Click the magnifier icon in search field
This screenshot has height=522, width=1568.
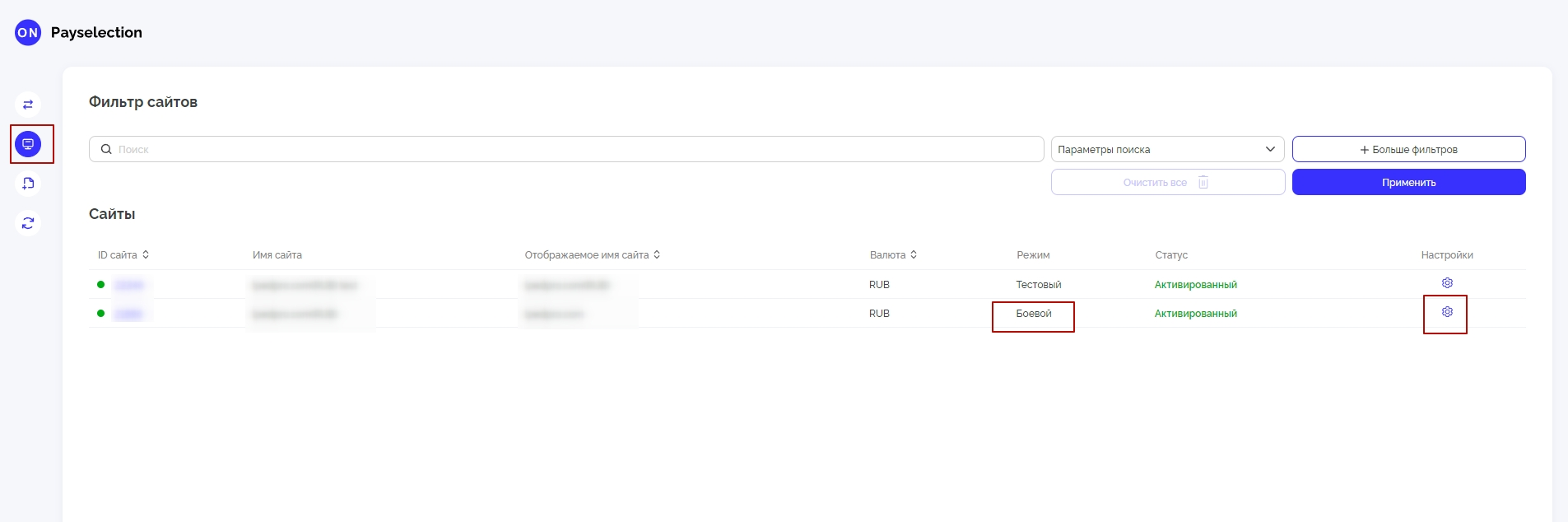point(106,149)
